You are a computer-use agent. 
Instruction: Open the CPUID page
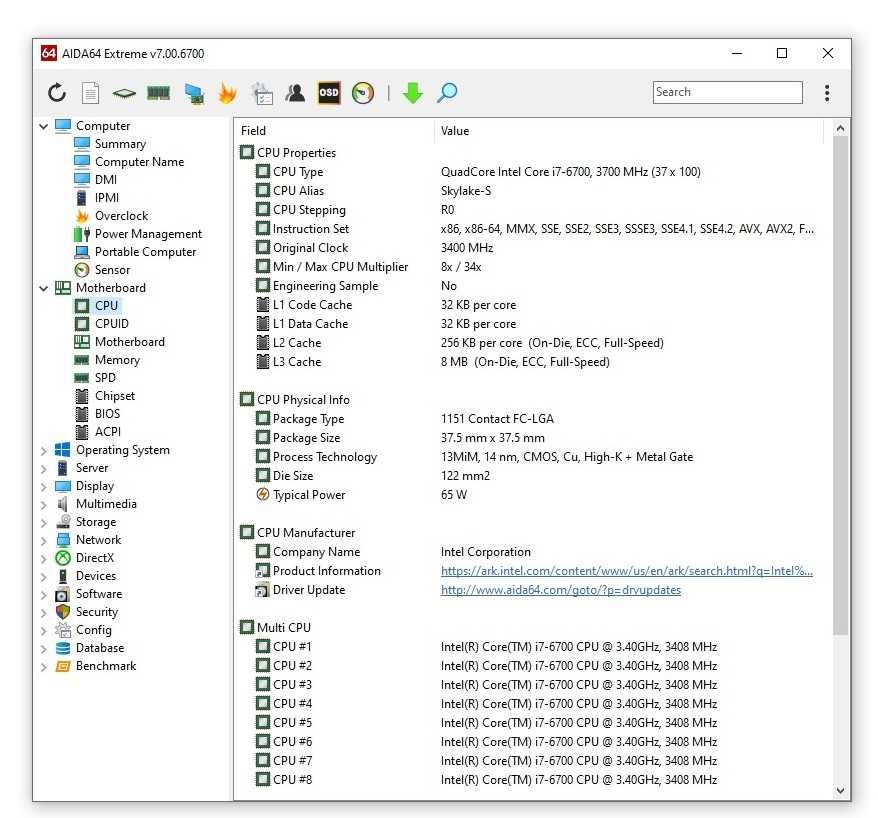pyautogui.click(x=111, y=324)
